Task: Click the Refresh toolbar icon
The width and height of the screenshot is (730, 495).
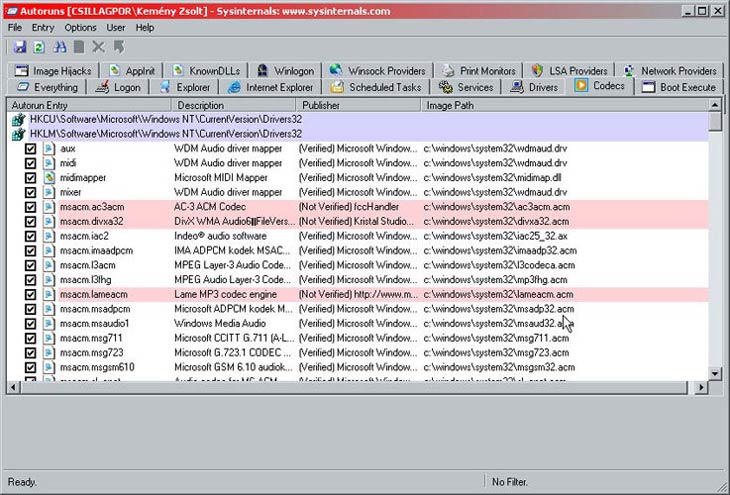Action: [38, 46]
